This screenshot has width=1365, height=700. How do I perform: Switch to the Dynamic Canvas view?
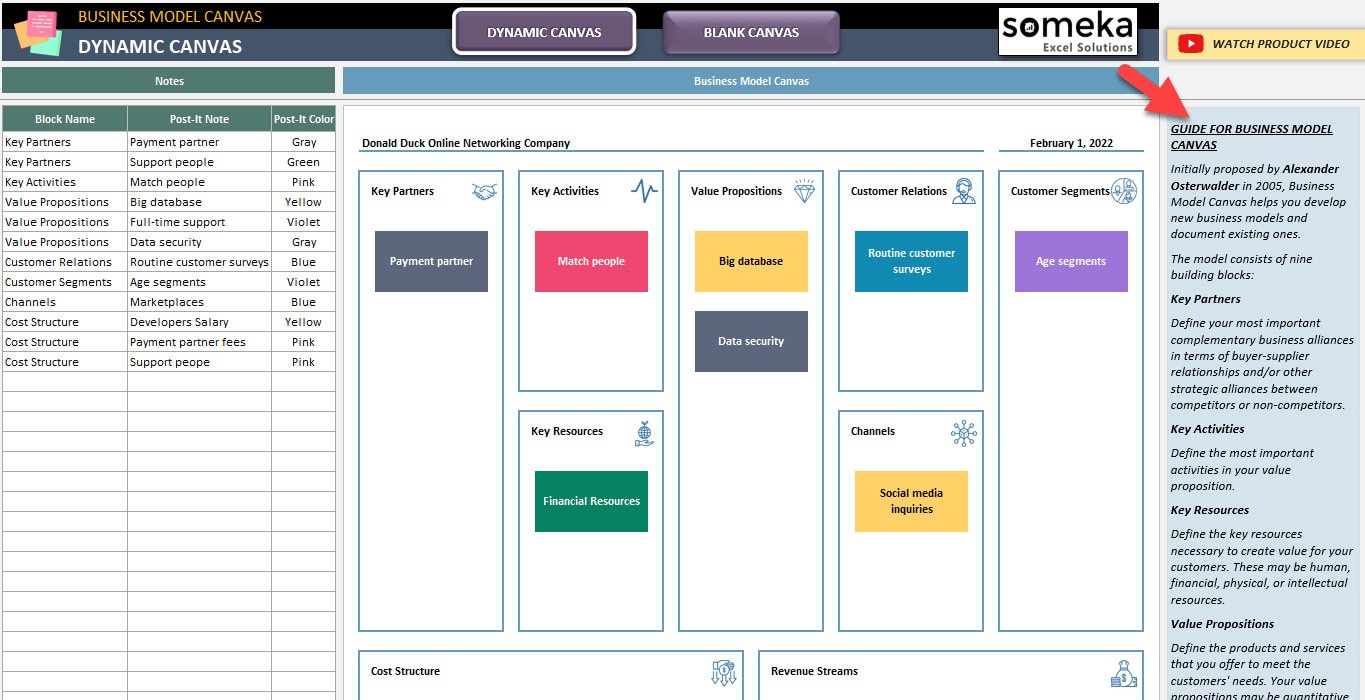(x=544, y=33)
